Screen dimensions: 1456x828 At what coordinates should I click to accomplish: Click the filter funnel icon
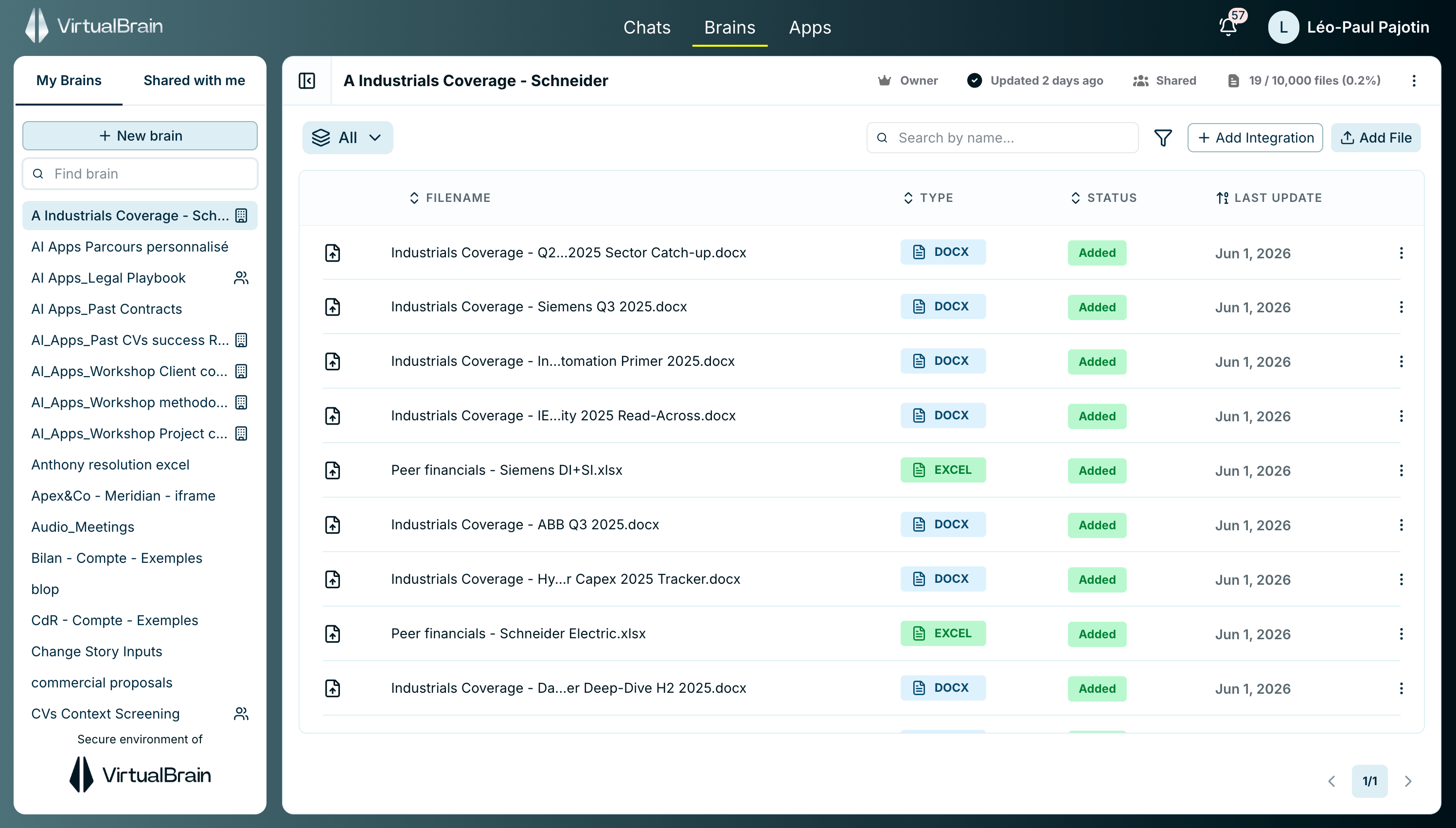pyautogui.click(x=1163, y=138)
